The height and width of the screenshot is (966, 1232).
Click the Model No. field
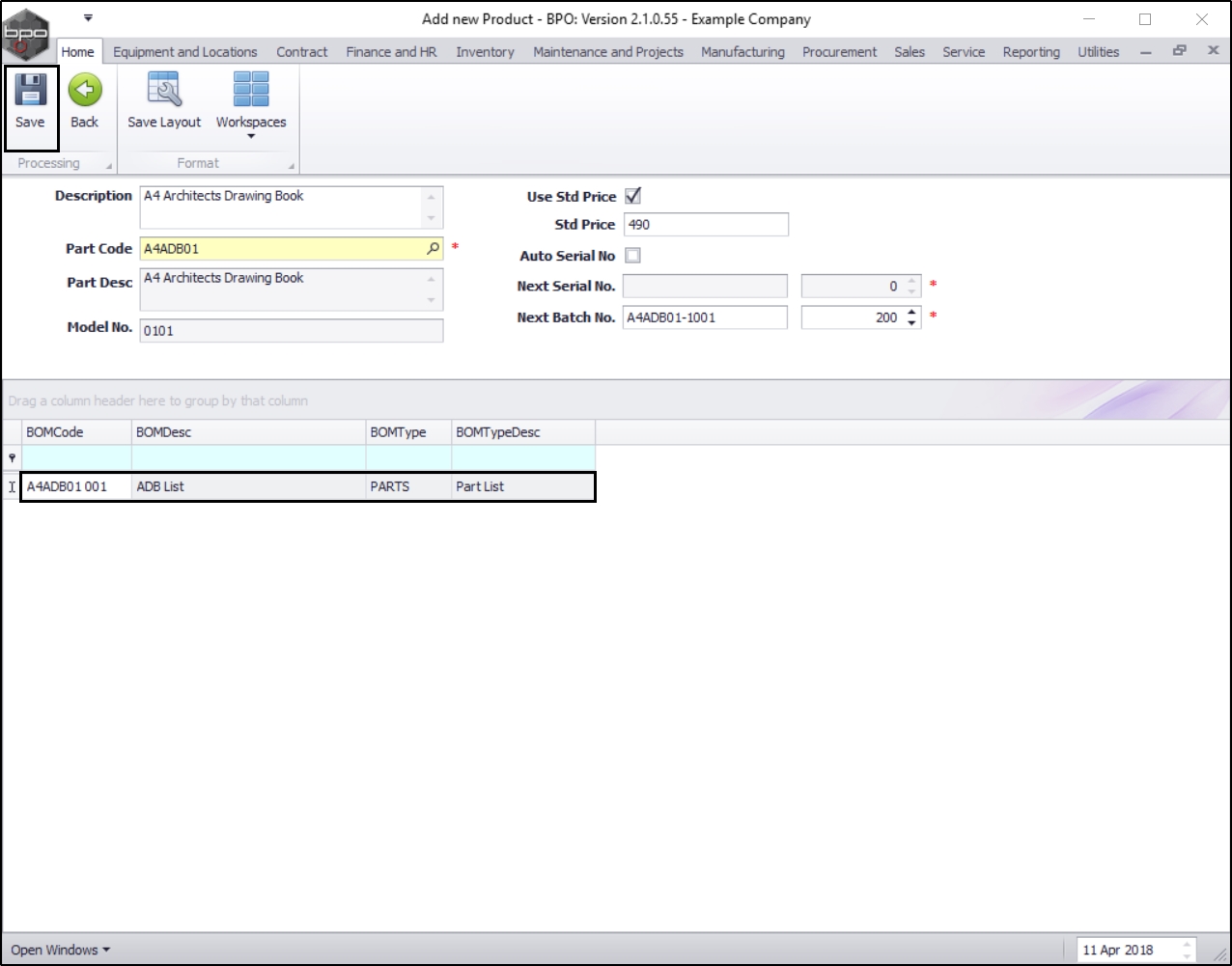[292, 331]
